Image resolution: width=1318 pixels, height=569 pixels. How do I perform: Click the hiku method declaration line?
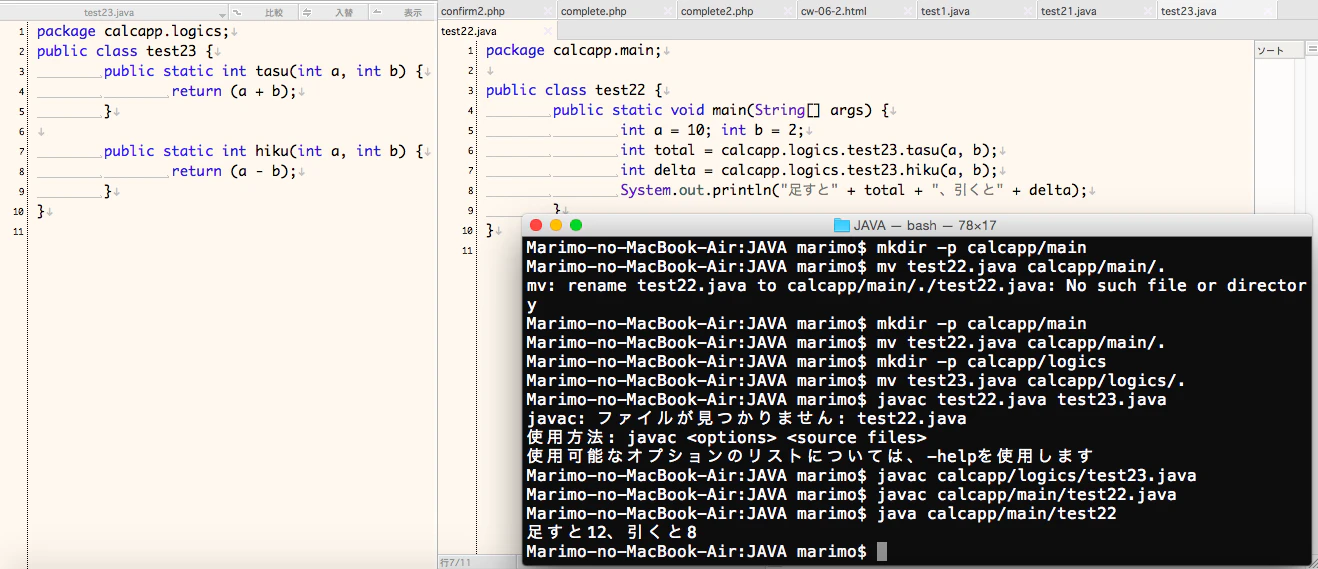pos(266,151)
